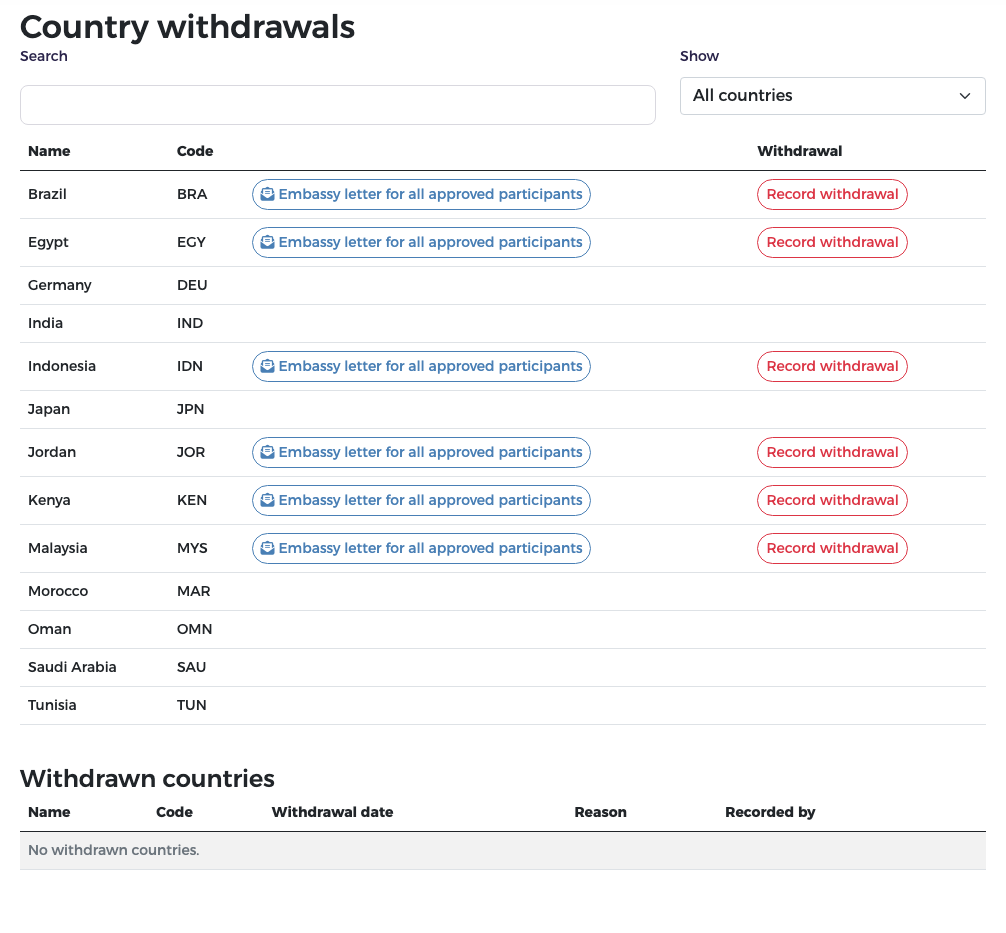Record withdrawal for Indonesia
The height and width of the screenshot is (933, 1006).
[832, 366]
